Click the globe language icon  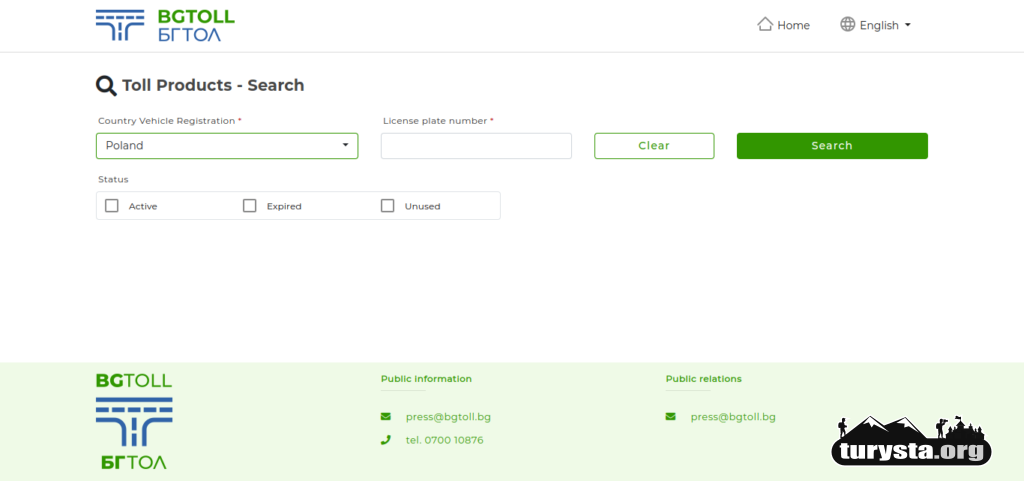(847, 24)
